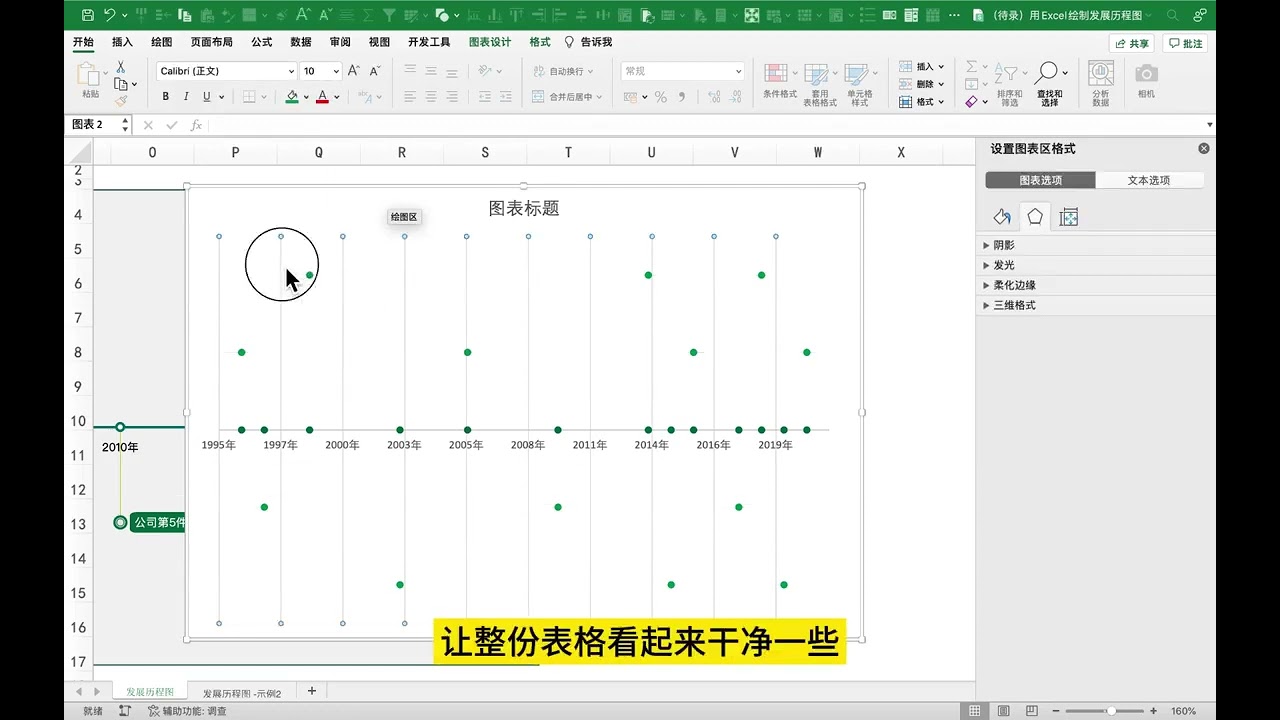1280x720 pixels.
Task: Open the Formulas (公式) tab
Action: (261, 42)
